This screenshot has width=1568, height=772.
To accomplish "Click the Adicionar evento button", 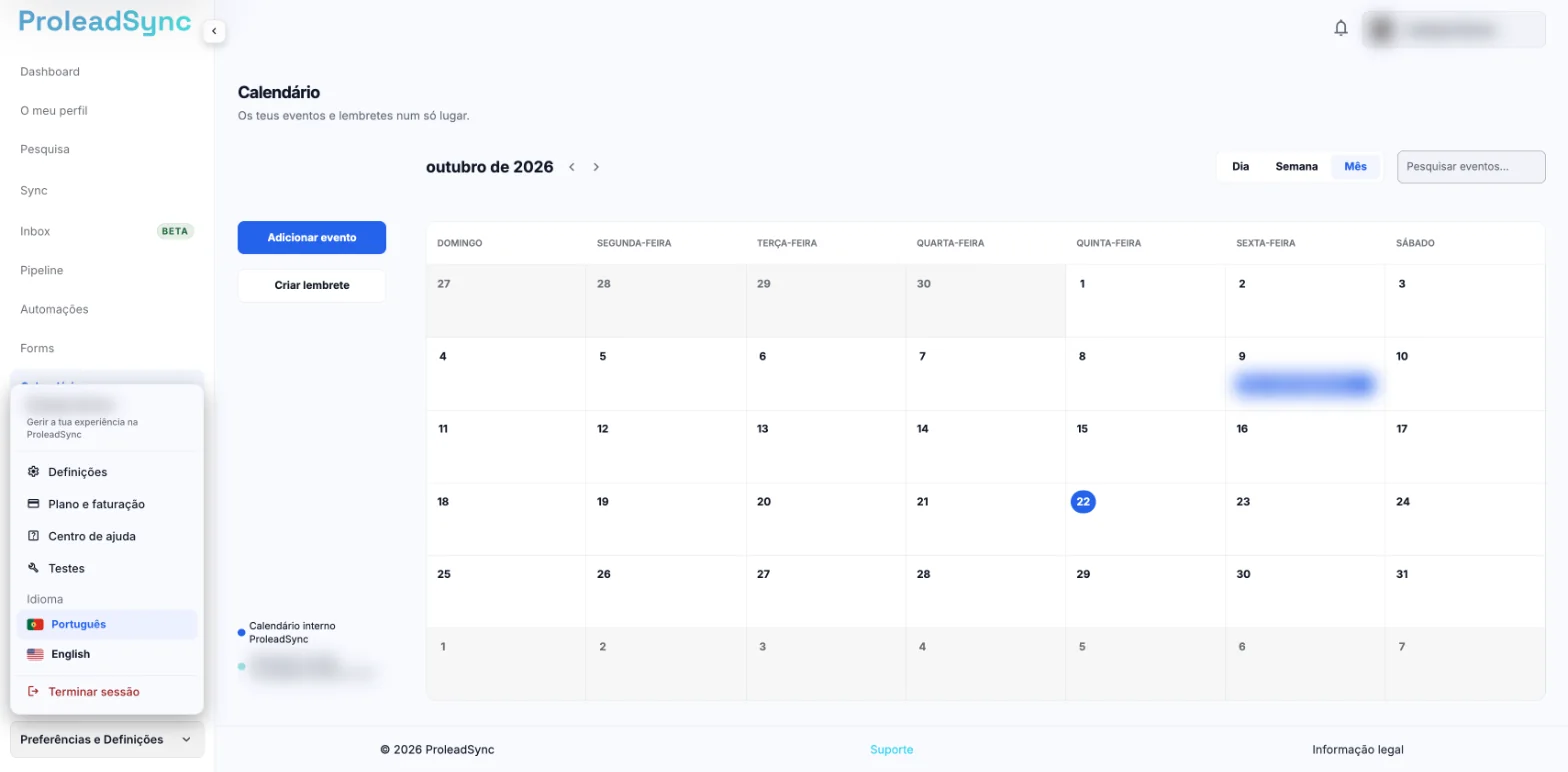I will (x=312, y=238).
